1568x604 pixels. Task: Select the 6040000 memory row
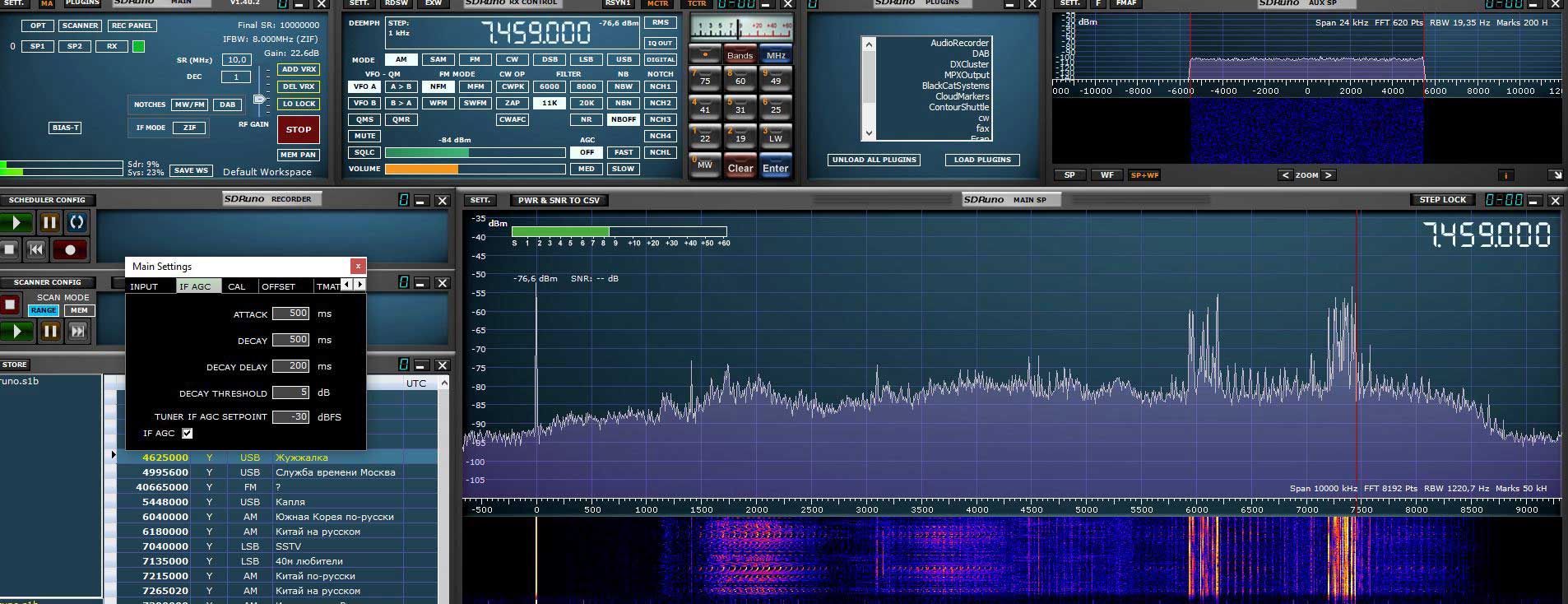point(277,517)
